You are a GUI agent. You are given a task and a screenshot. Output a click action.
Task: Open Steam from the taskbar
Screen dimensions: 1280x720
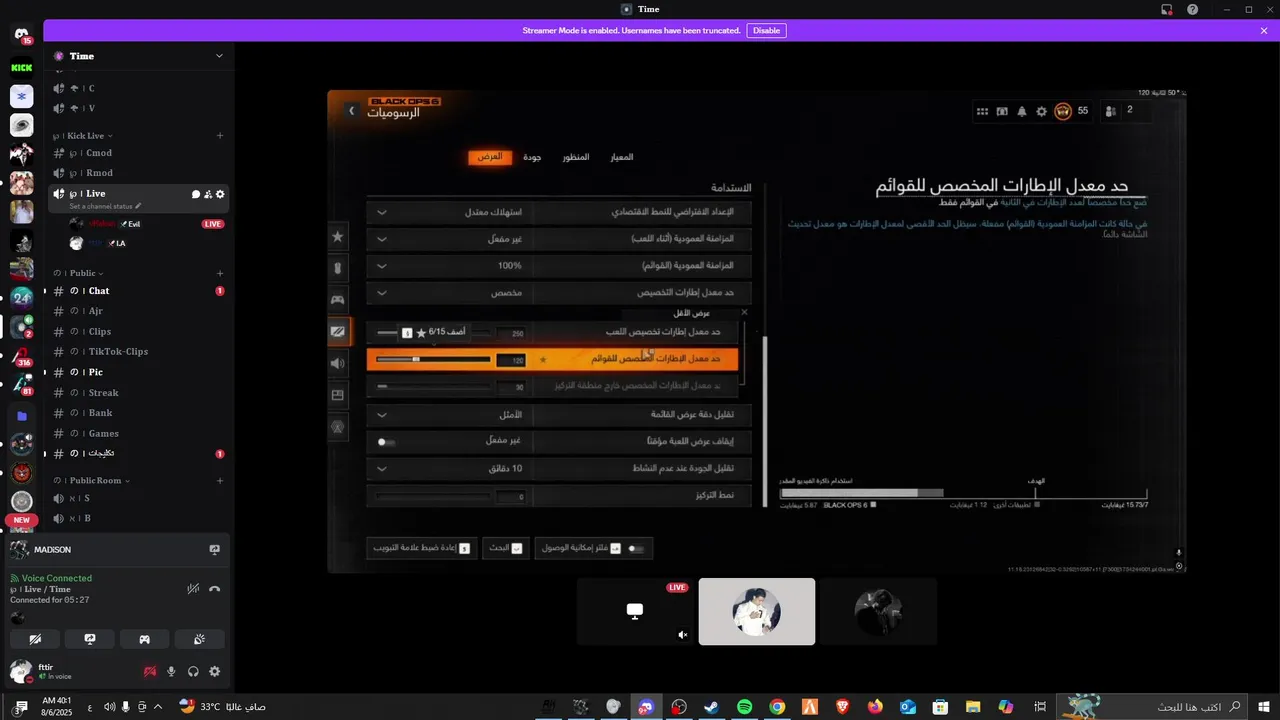click(712, 707)
